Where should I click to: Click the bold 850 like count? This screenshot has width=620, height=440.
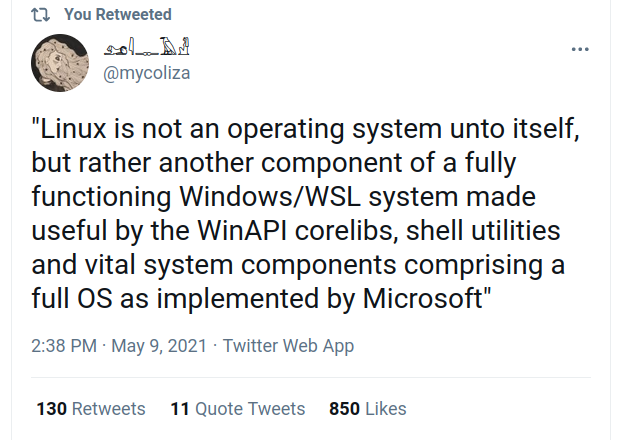344,409
